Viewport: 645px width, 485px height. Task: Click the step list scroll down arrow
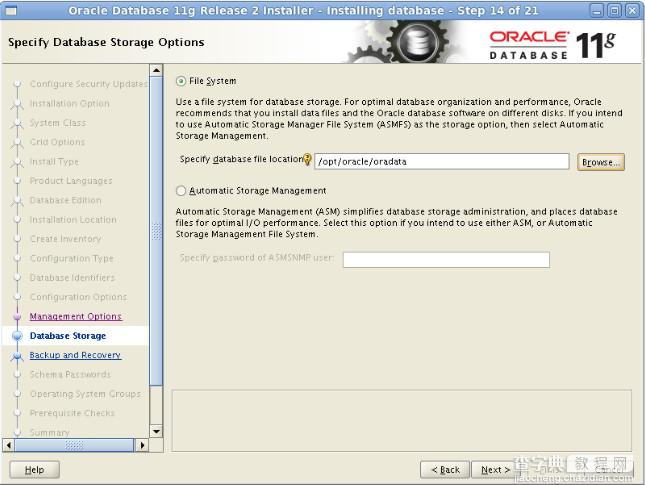(x=156, y=432)
